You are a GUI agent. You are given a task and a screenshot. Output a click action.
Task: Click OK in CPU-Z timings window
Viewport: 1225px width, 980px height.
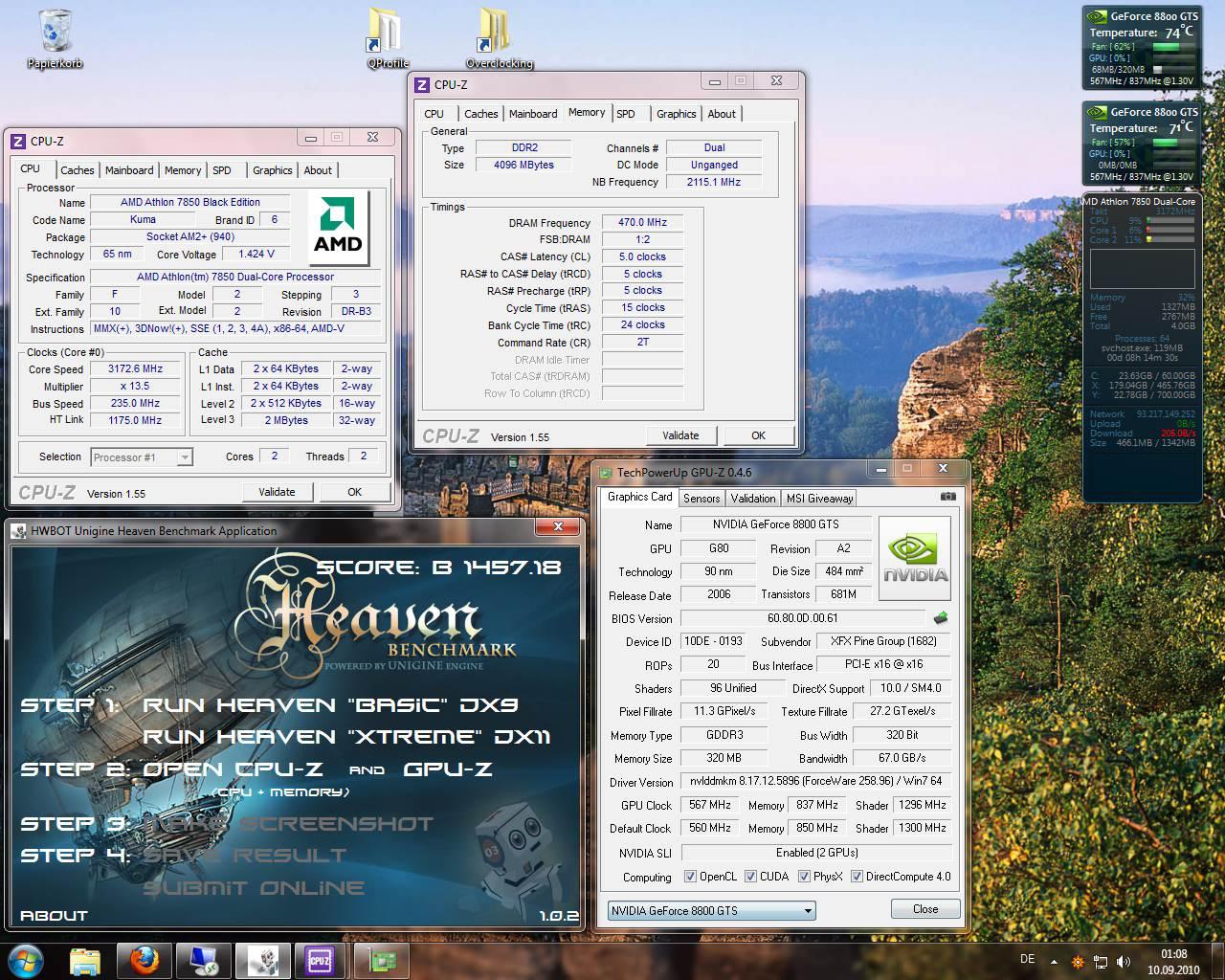point(758,435)
